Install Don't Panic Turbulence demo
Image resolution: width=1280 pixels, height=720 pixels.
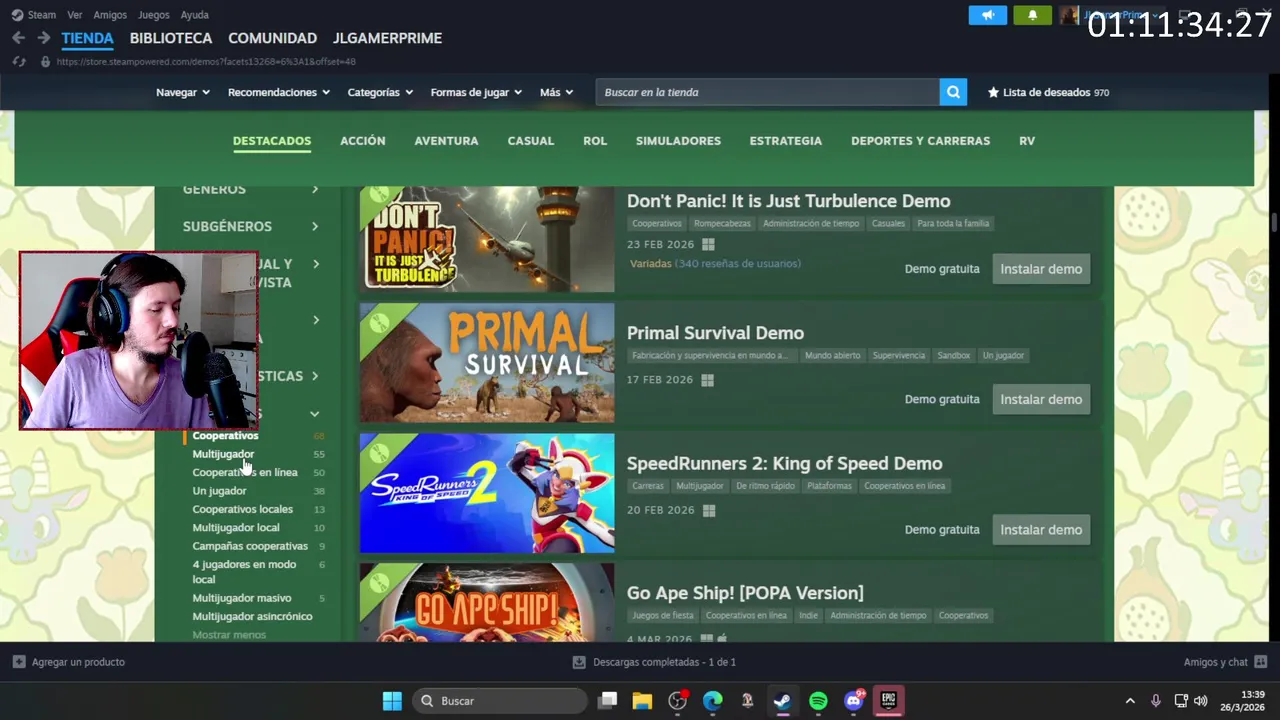click(x=1041, y=269)
